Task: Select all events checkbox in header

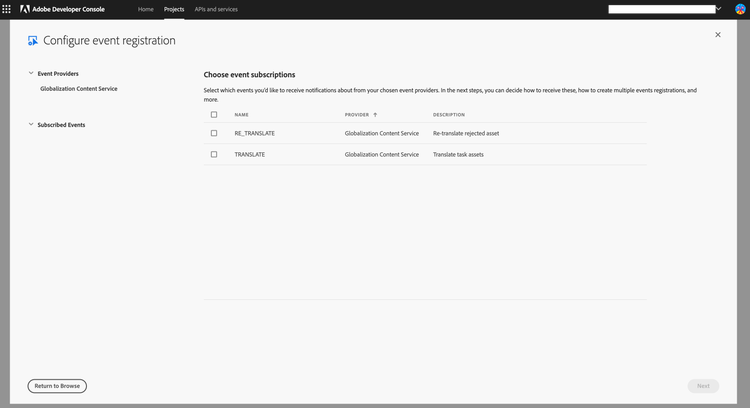Action: click(x=214, y=115)
